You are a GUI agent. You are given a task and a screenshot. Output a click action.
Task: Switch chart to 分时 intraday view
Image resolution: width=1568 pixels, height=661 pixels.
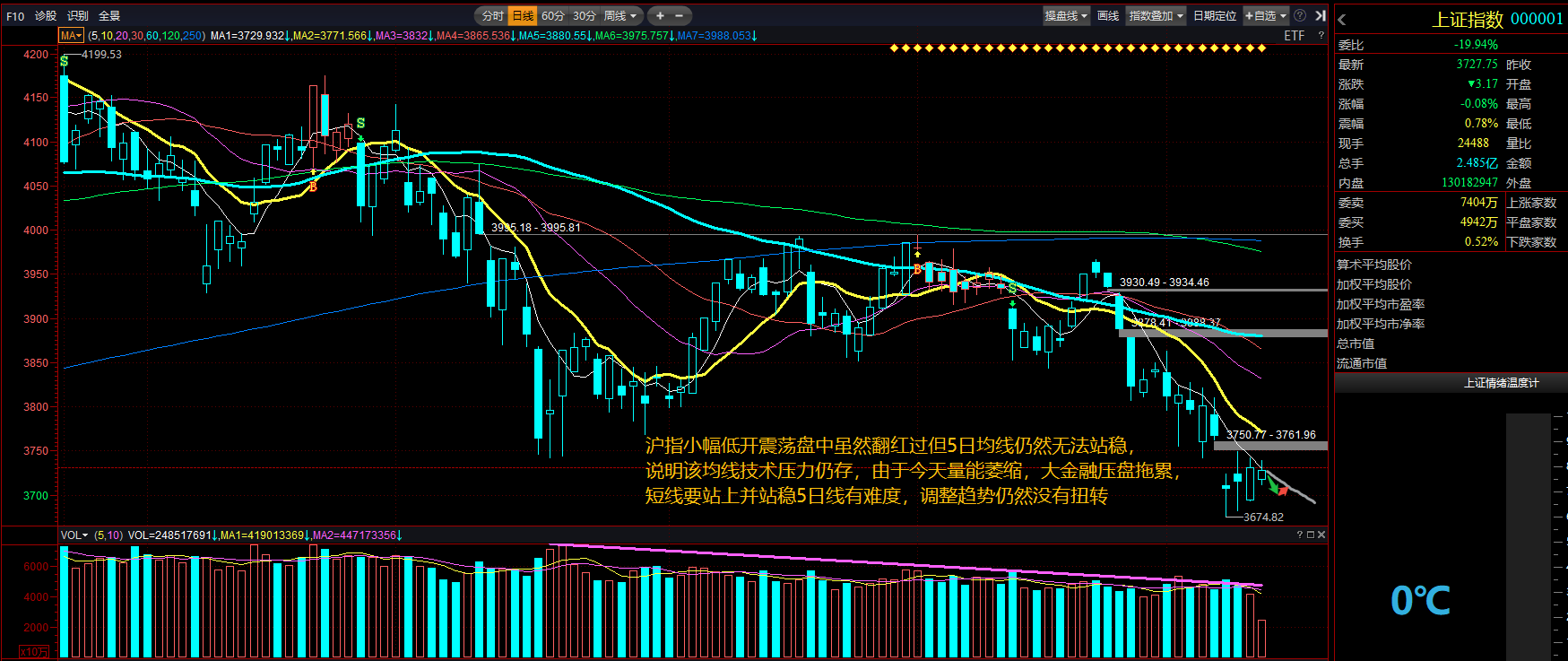tap(492, 16)
